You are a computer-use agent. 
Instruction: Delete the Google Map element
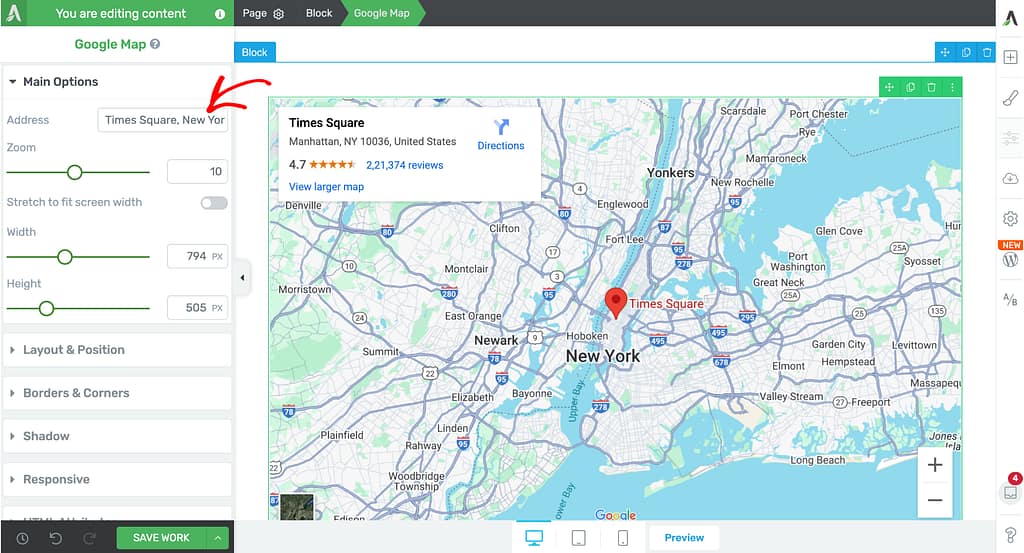coord(932,87)
